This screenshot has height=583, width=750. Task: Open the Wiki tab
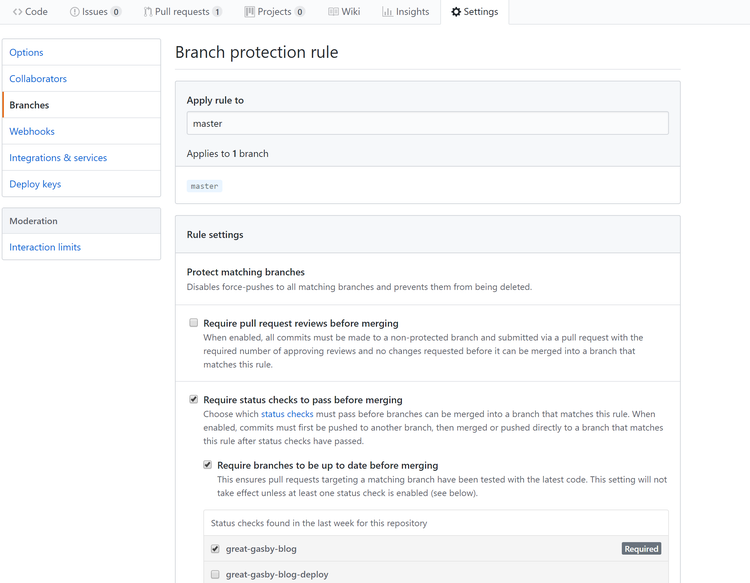(x=344, y=12)
